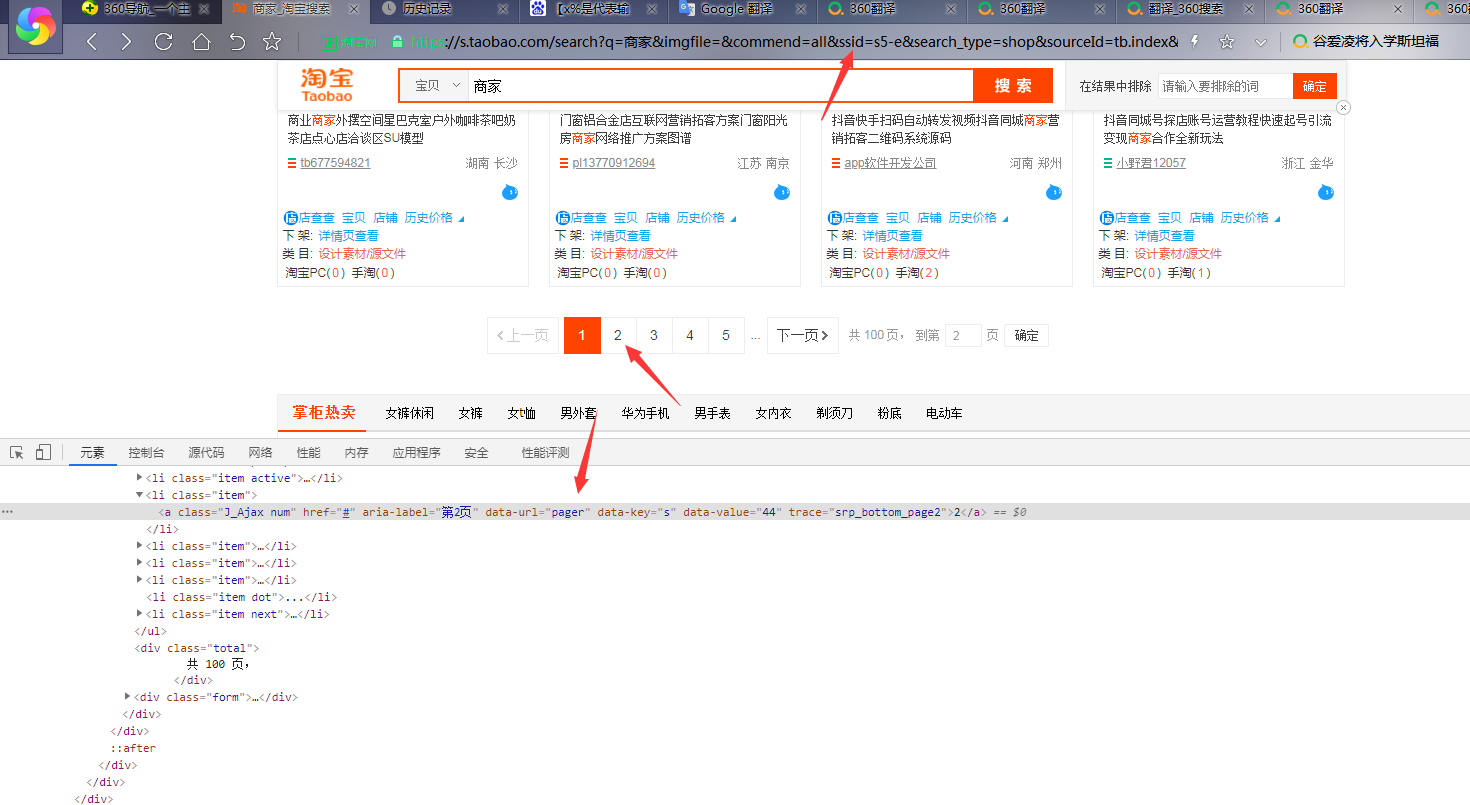Click the browser forward arrow
This screenshot has height=805, width=1470.
[126, 42]
